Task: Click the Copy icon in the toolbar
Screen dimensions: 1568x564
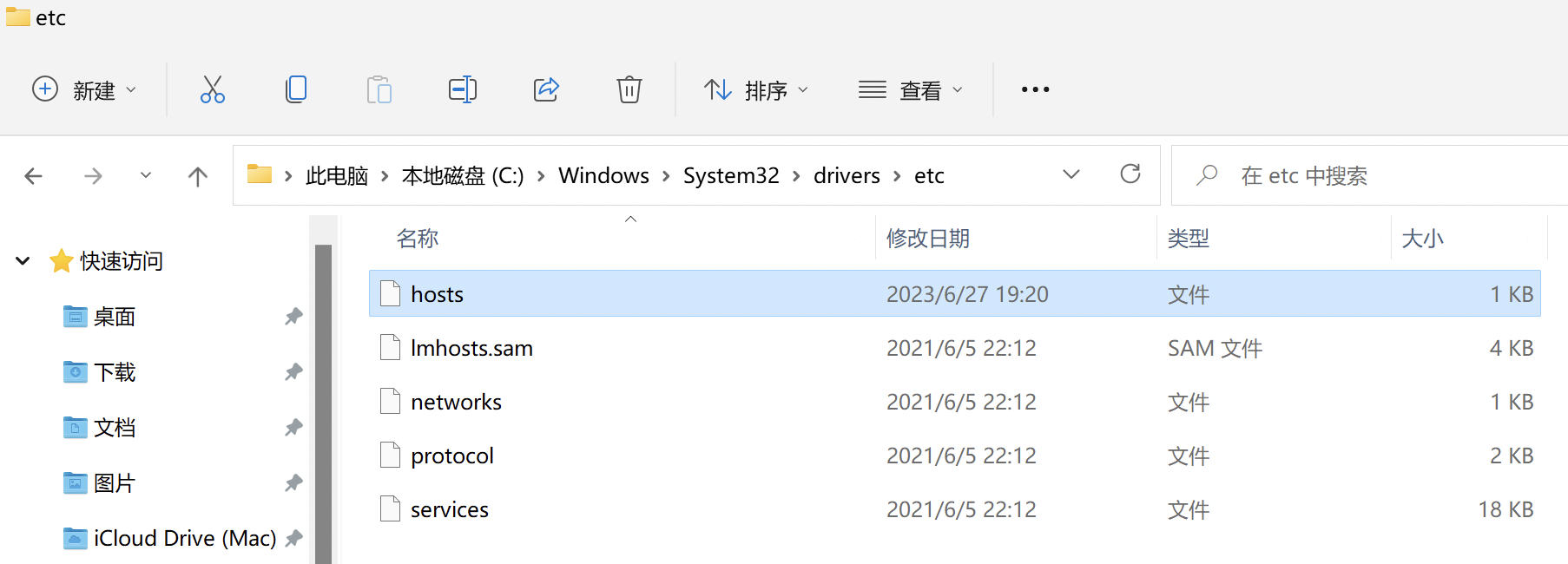Action: tap(296, 89)
